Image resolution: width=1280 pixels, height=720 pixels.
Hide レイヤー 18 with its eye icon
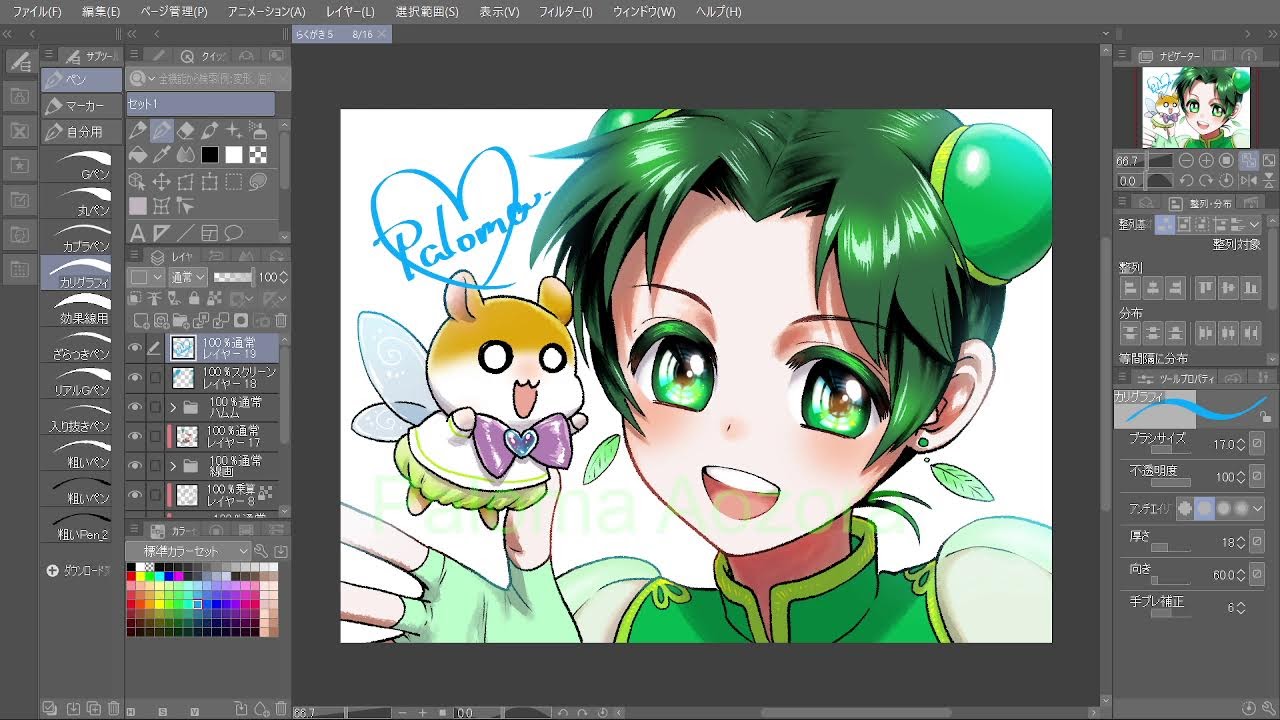click(x=135, y=378)
